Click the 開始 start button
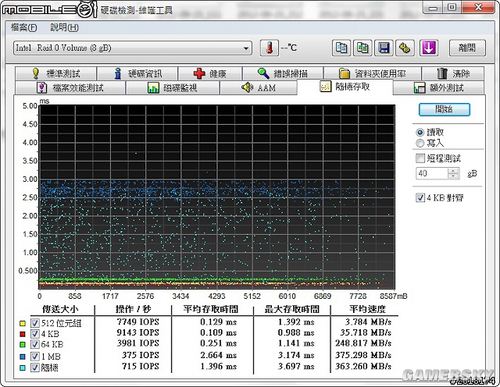 [444, 109]
